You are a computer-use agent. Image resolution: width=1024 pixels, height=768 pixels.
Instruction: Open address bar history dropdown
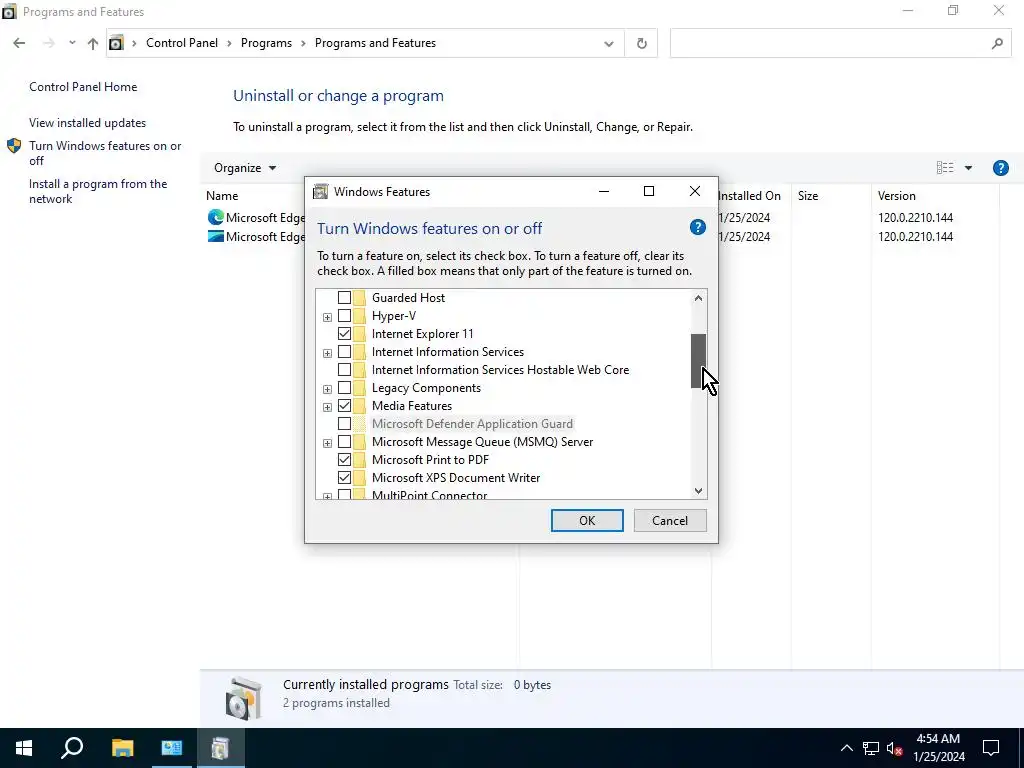609,44
